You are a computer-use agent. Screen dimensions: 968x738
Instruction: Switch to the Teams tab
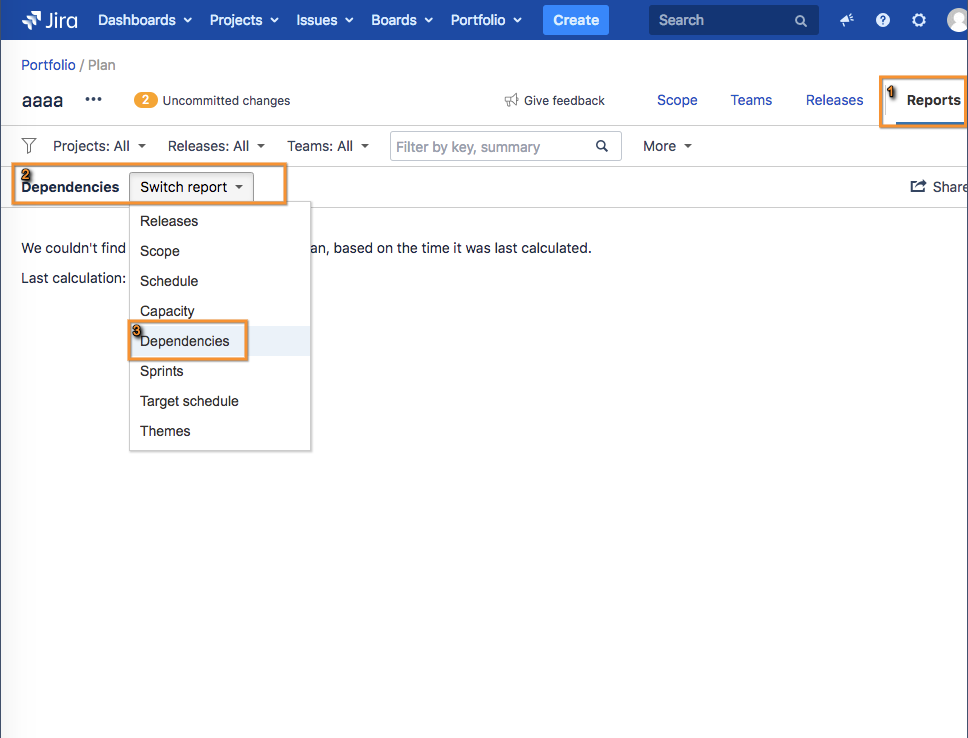751,100
